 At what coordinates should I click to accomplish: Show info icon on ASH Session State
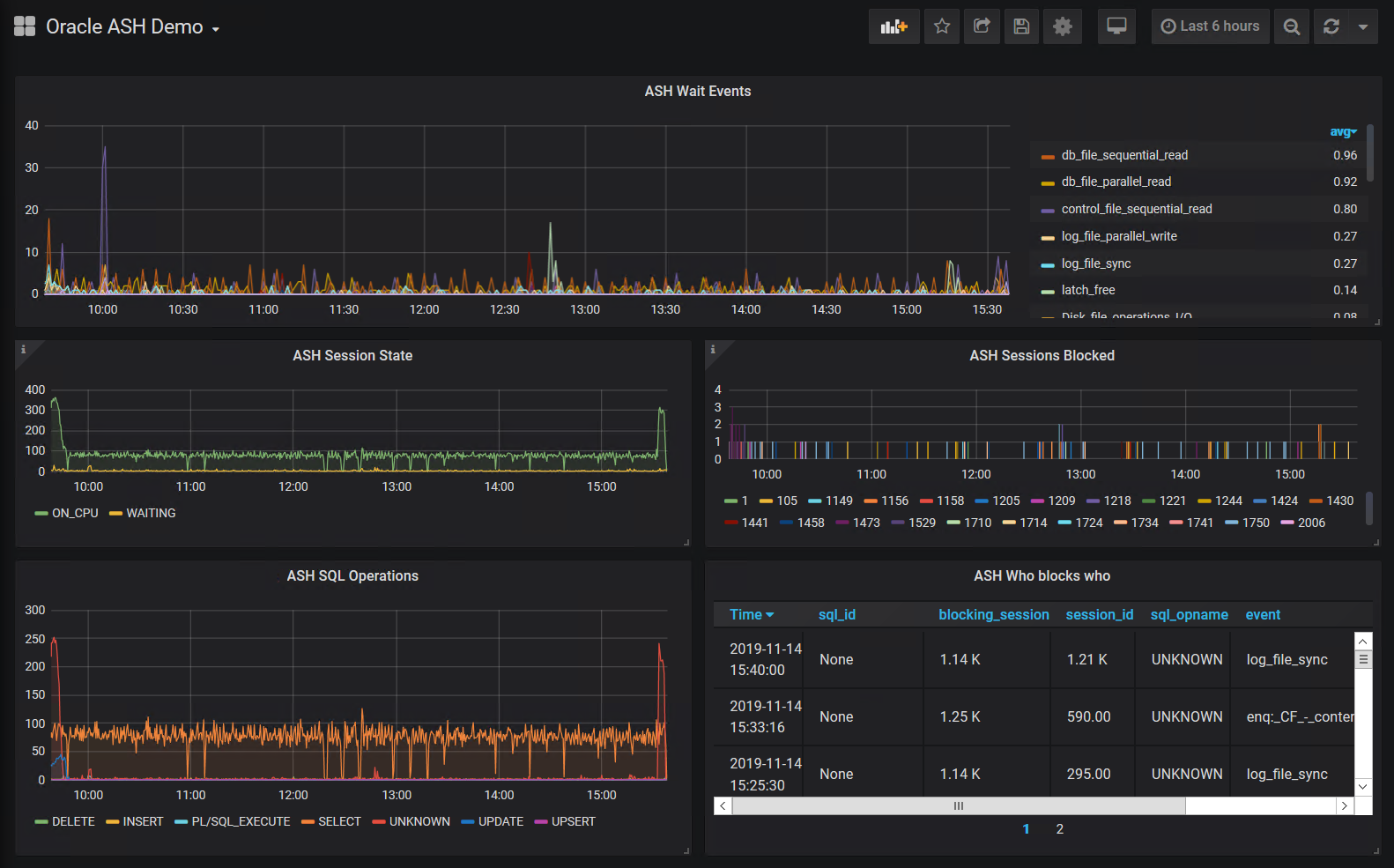[x=23, y=349]
